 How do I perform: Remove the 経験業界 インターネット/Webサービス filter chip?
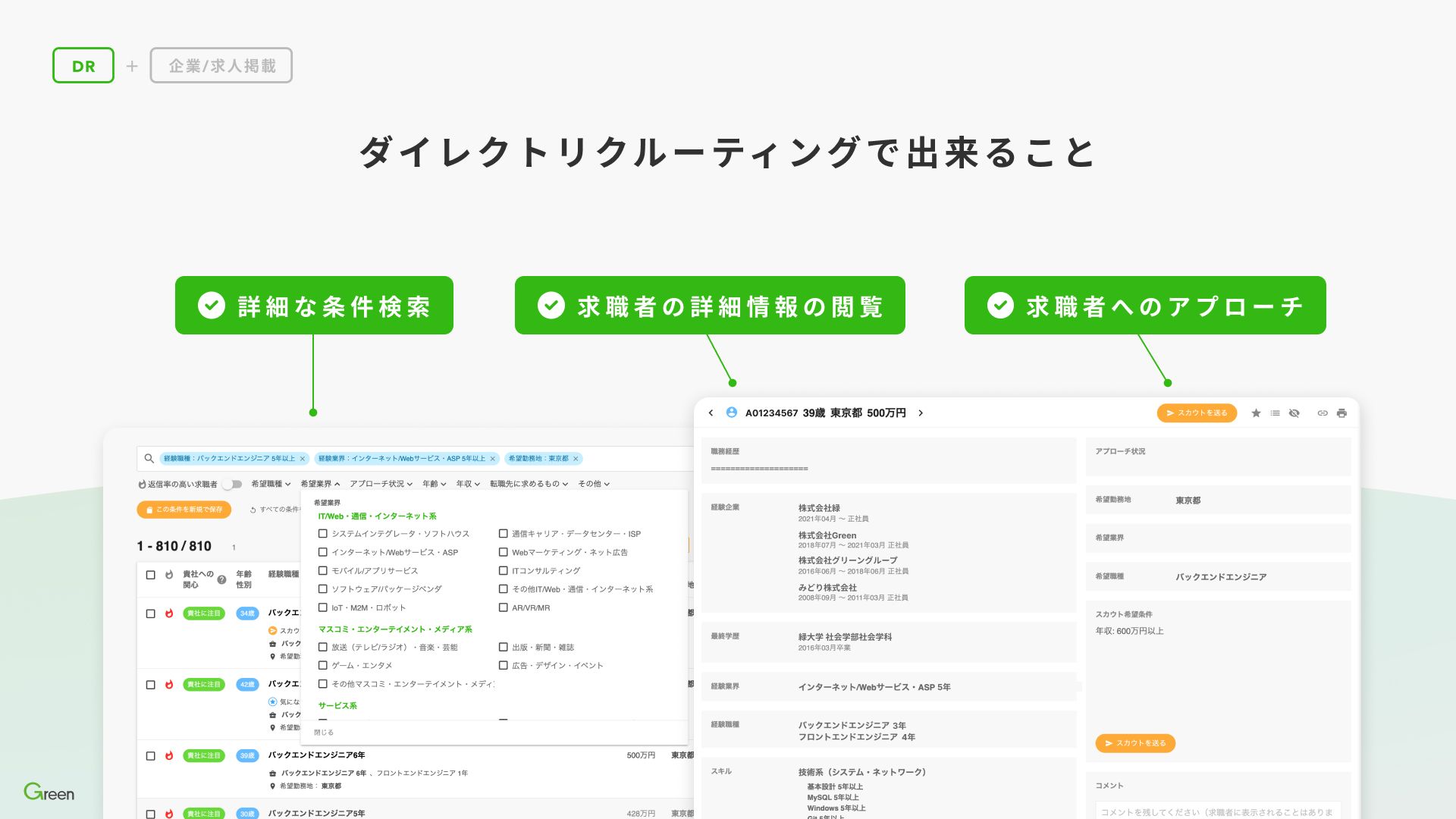click(493, 459)
